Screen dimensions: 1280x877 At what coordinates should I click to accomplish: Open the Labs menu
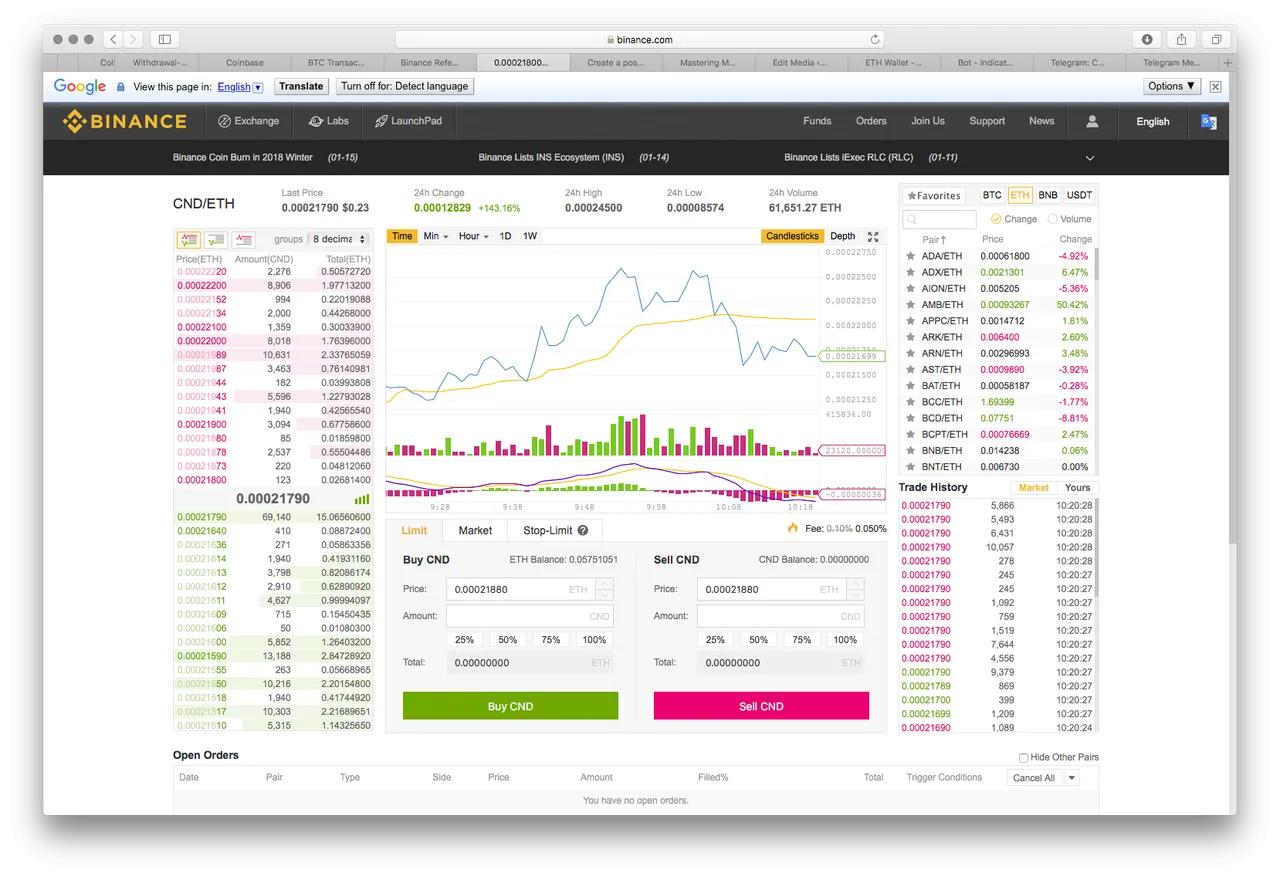click(x=329, y=121)
